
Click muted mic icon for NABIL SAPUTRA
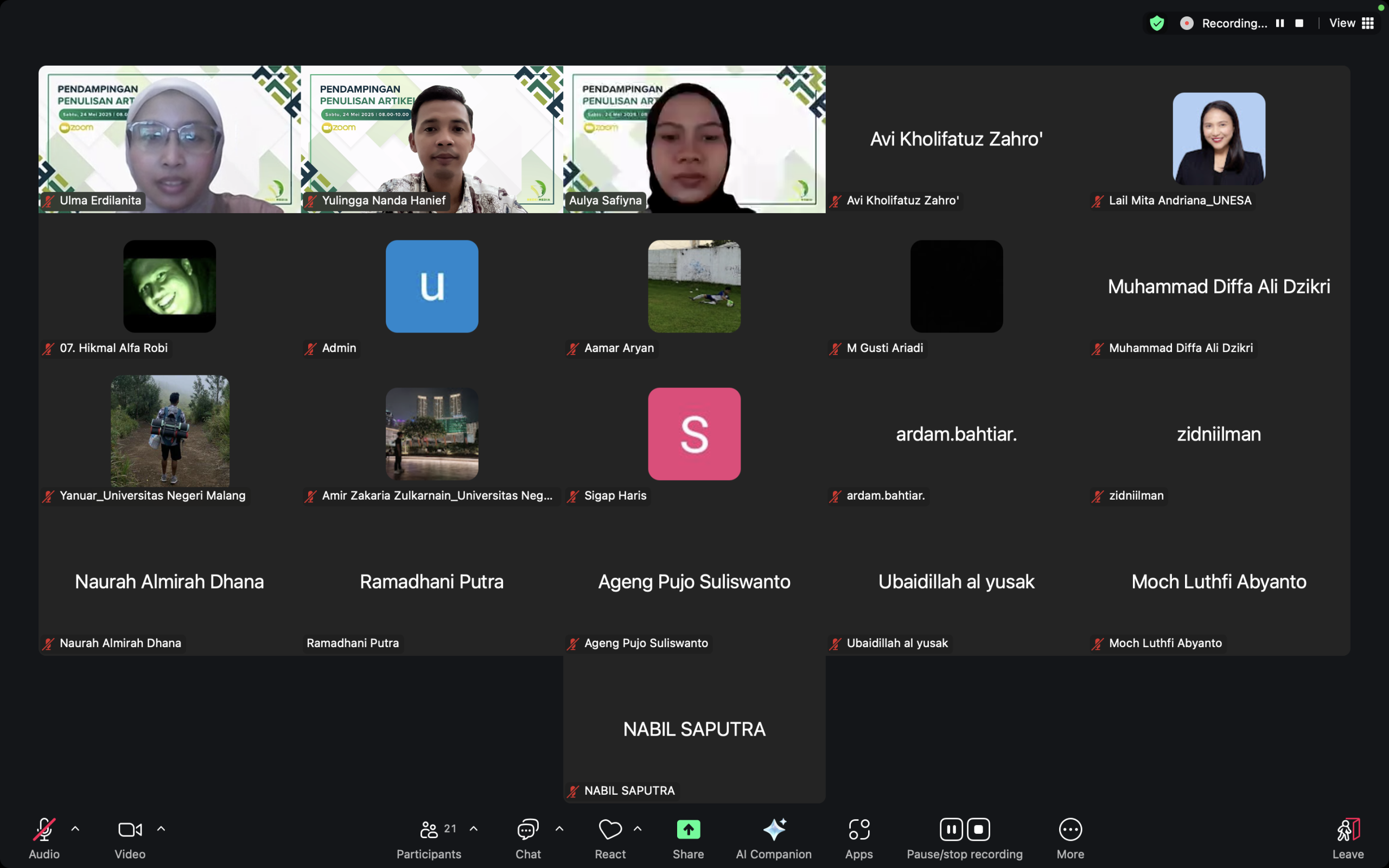click(x=574, y=791)
